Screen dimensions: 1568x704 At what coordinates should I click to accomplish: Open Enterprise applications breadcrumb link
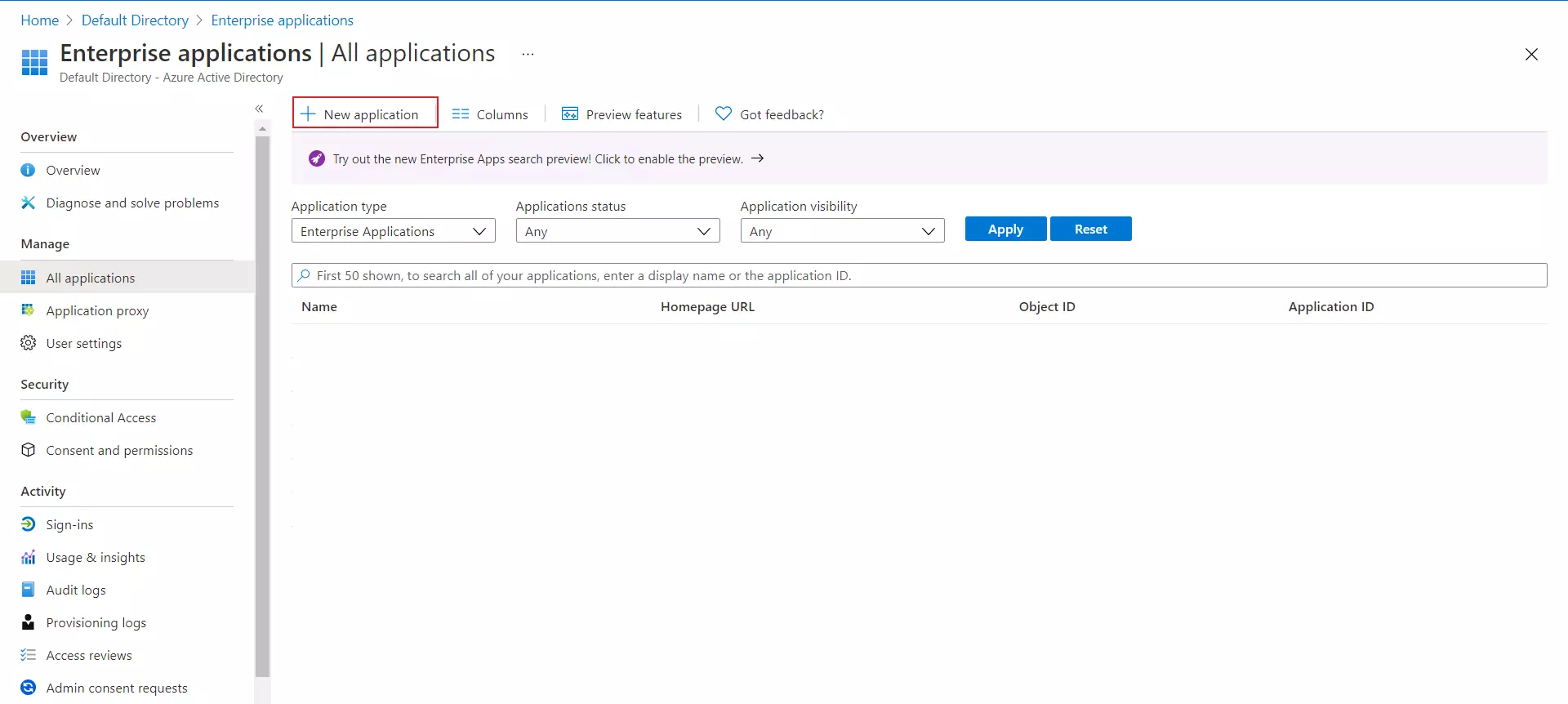(x=283, y=20)
